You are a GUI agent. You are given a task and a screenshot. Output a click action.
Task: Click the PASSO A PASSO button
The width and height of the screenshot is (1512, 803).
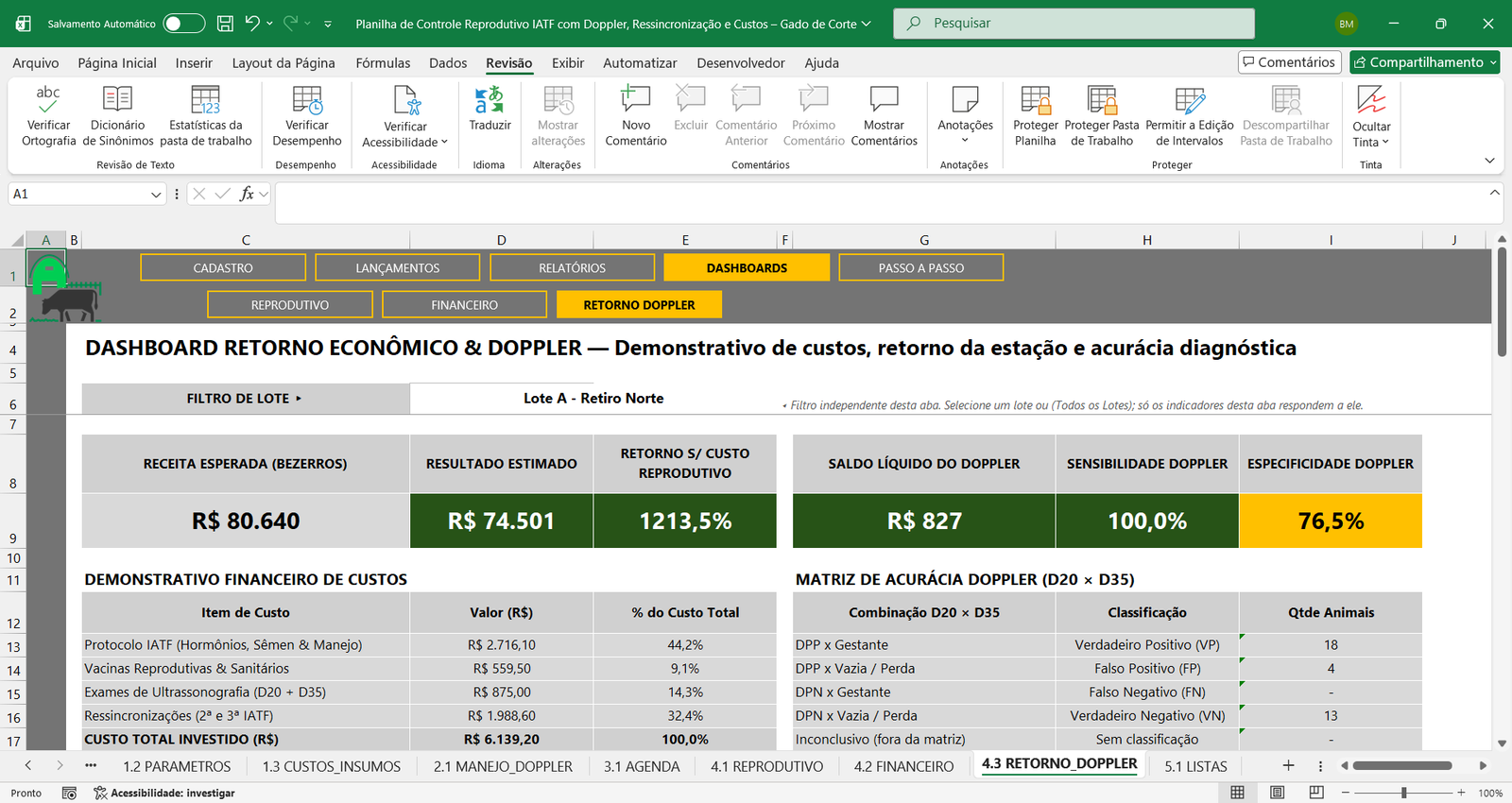tap(920, 267)
